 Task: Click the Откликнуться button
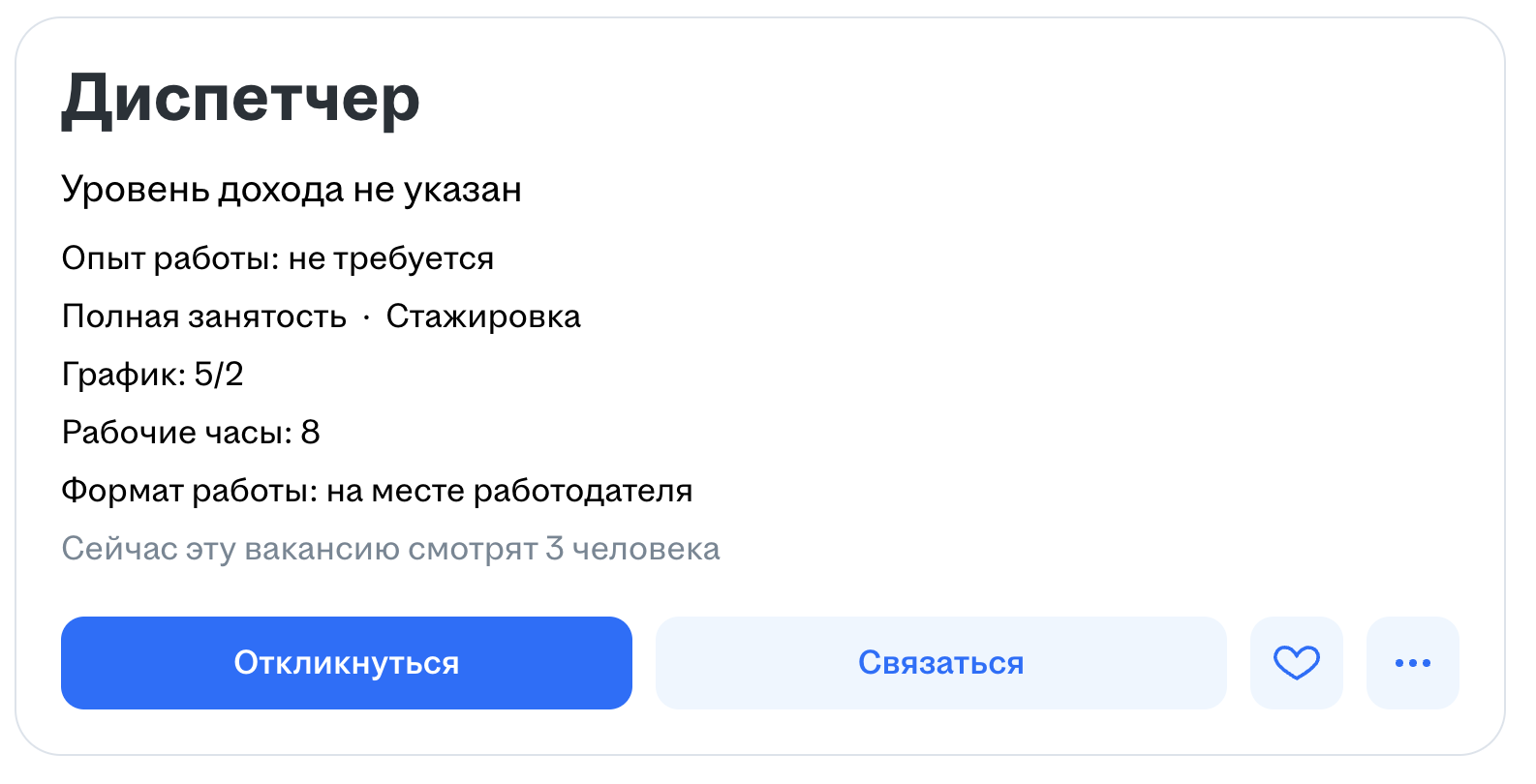(346, 663)
